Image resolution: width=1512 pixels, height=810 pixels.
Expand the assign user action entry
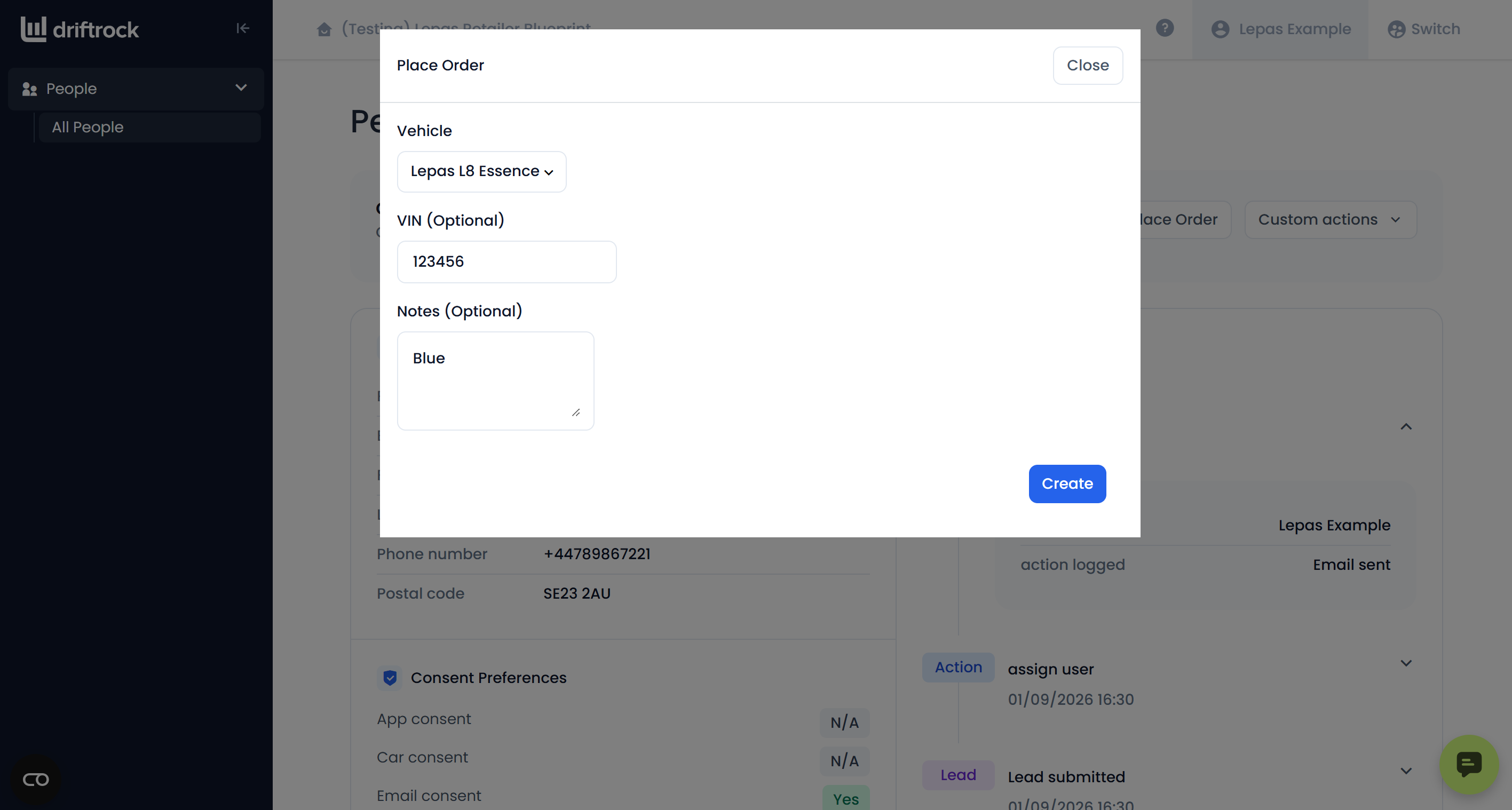pos(1406,663)
